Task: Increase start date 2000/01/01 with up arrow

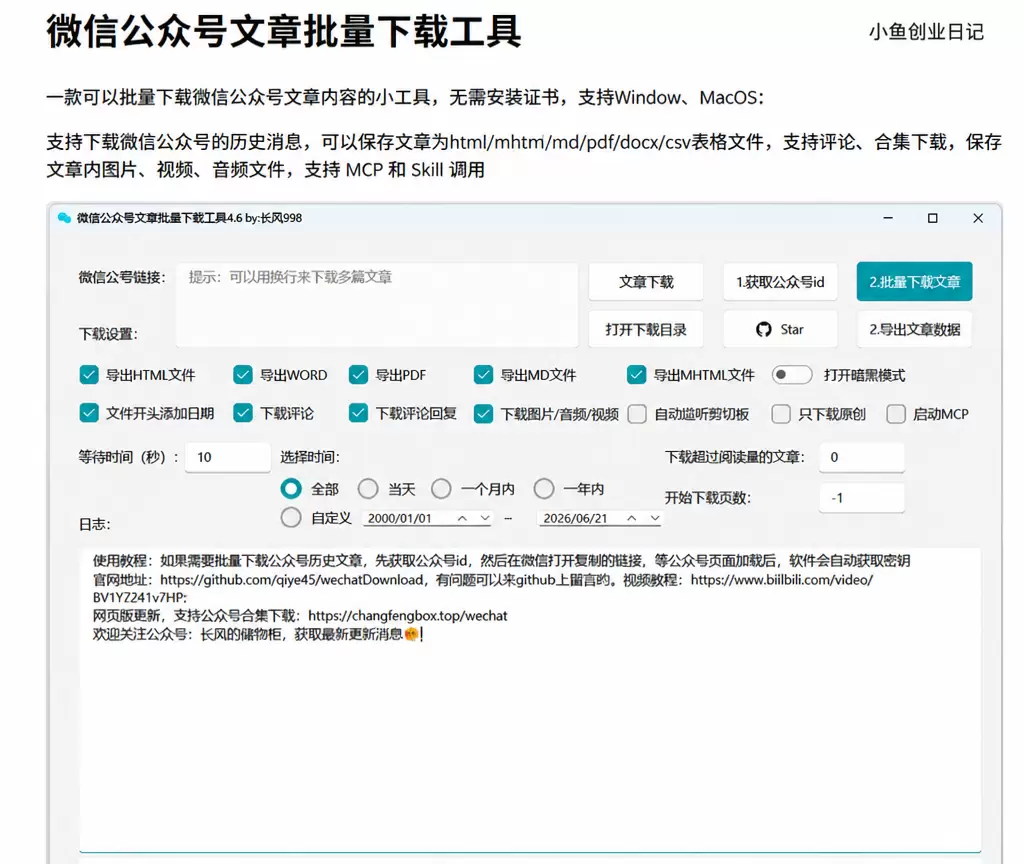Action: [x=462, y=518]
